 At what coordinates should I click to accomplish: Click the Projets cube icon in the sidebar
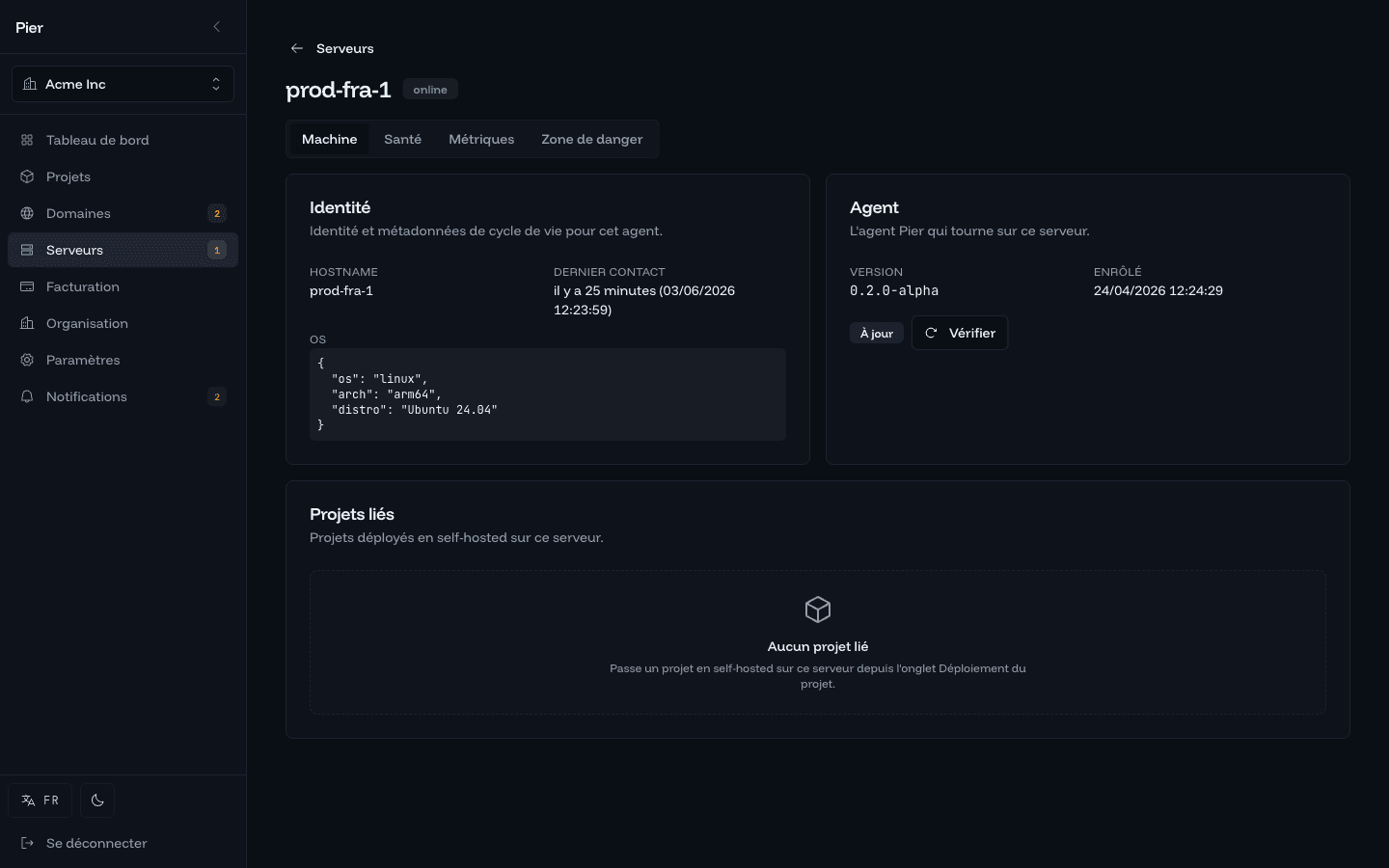coord(27,176)
